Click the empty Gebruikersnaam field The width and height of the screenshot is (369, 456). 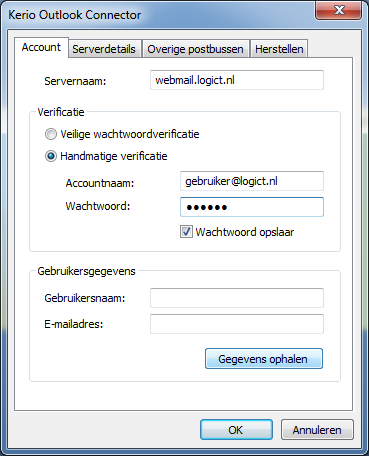pos(237,298)
